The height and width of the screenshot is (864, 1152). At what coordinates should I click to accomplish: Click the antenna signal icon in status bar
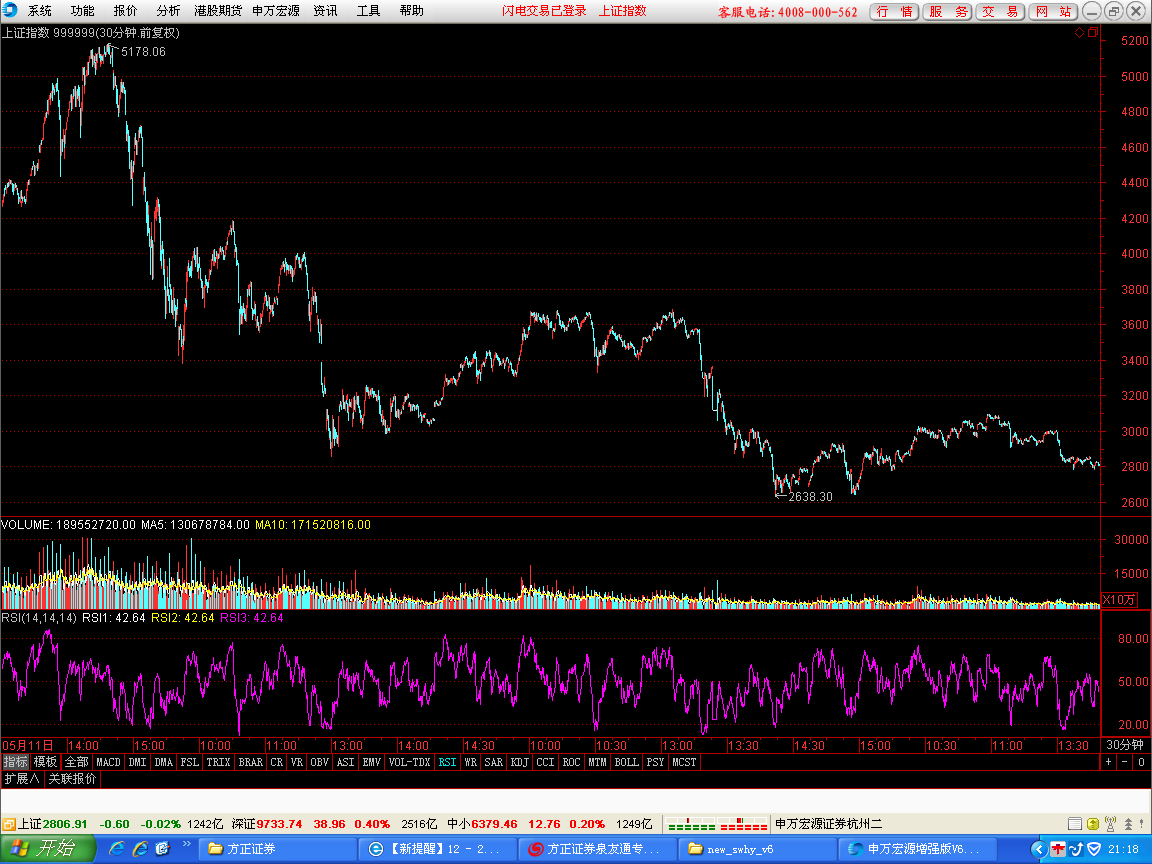1110,824
